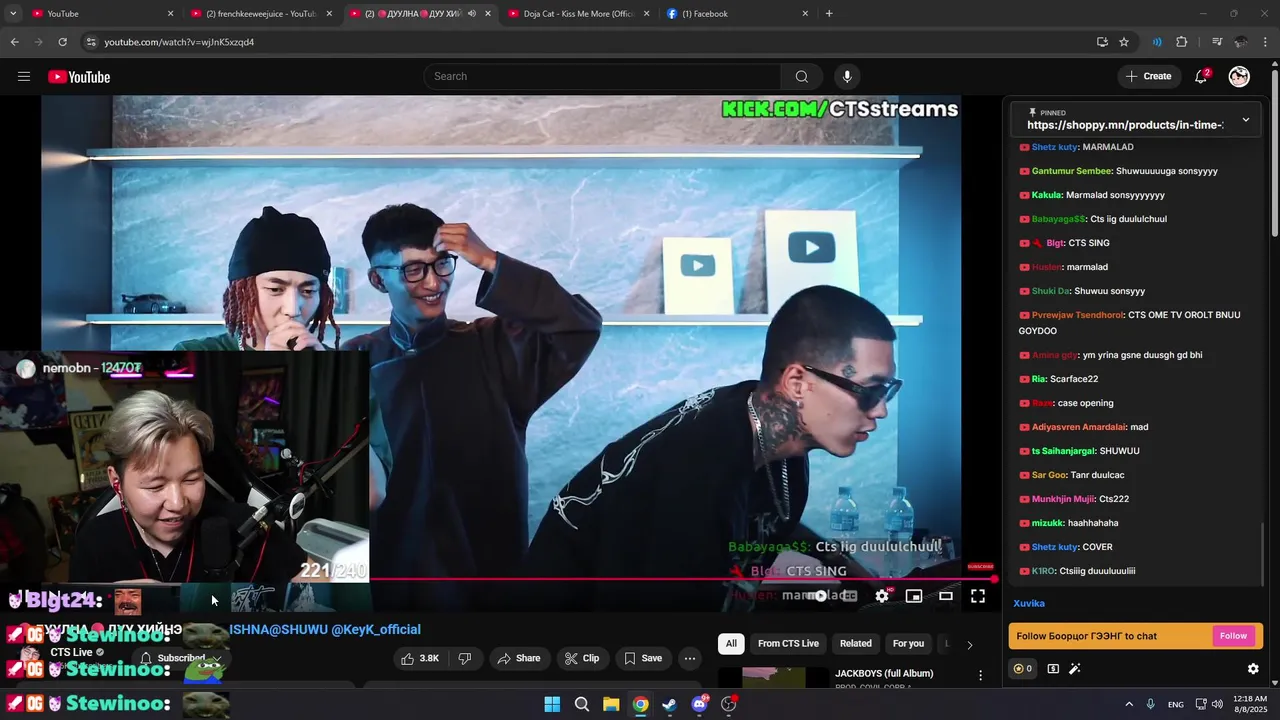Reload the page in Chrome

(62, 42)
